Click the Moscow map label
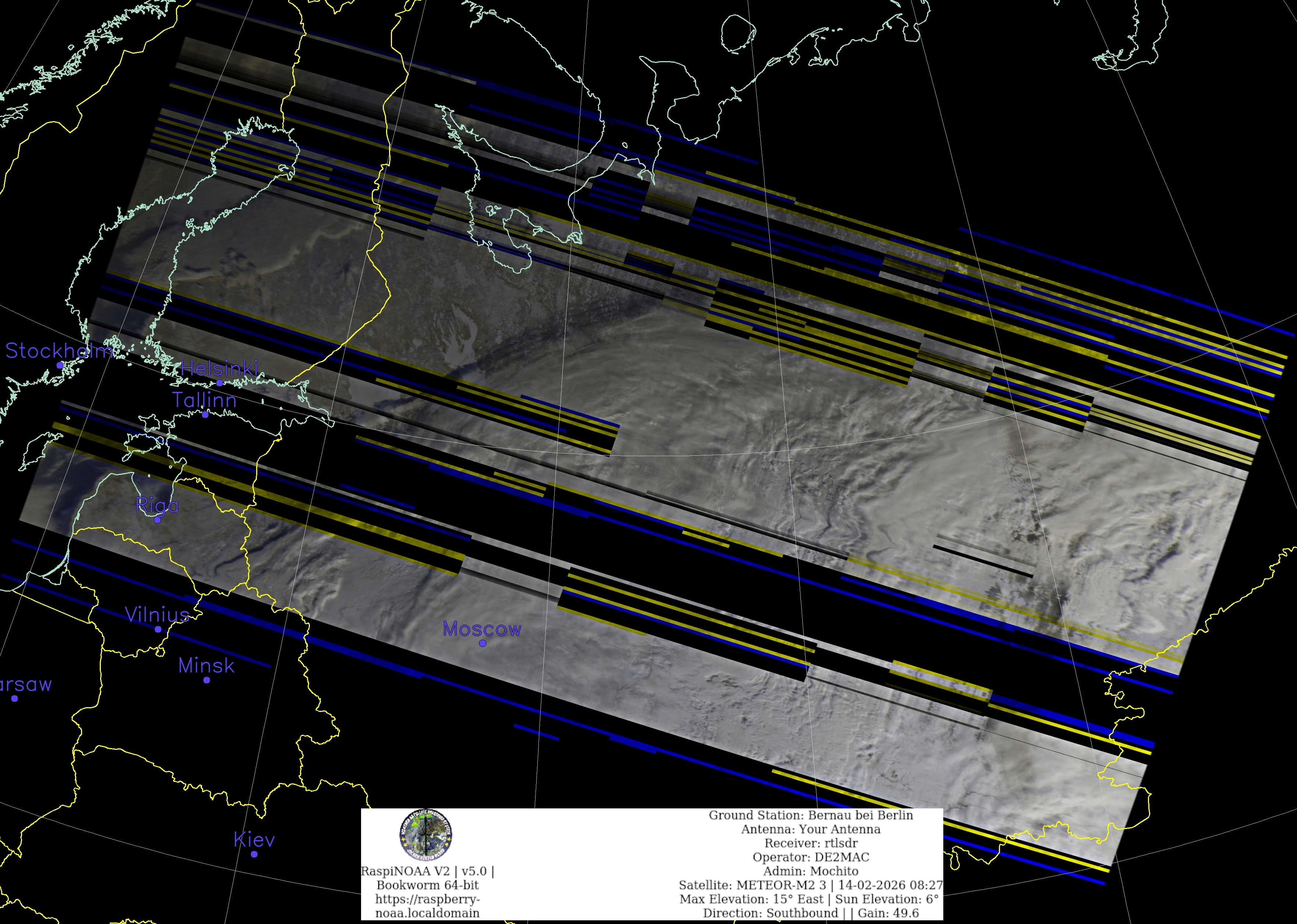Screen dimensions: 1297x924 point(482,629)
